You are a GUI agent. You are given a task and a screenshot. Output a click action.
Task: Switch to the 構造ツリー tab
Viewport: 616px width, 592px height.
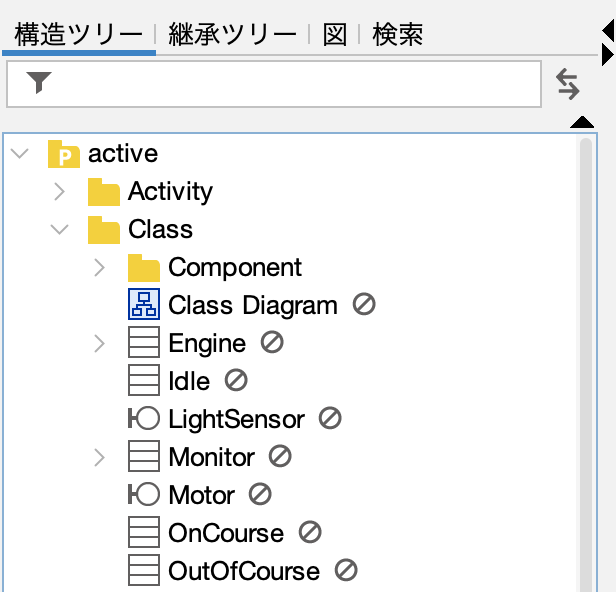click(79, 35)
